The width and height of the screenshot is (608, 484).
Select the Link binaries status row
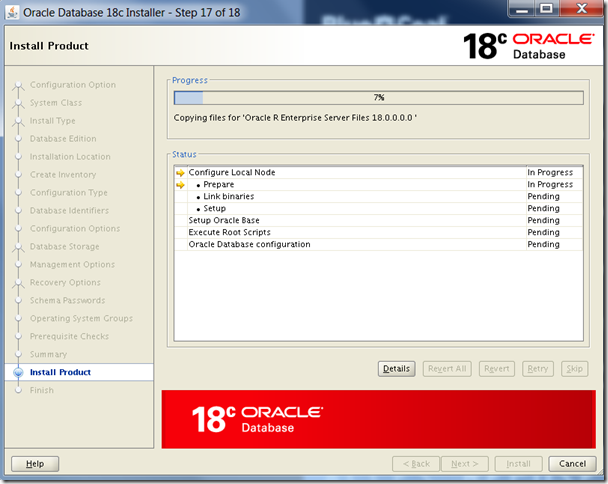coord(378,197)
